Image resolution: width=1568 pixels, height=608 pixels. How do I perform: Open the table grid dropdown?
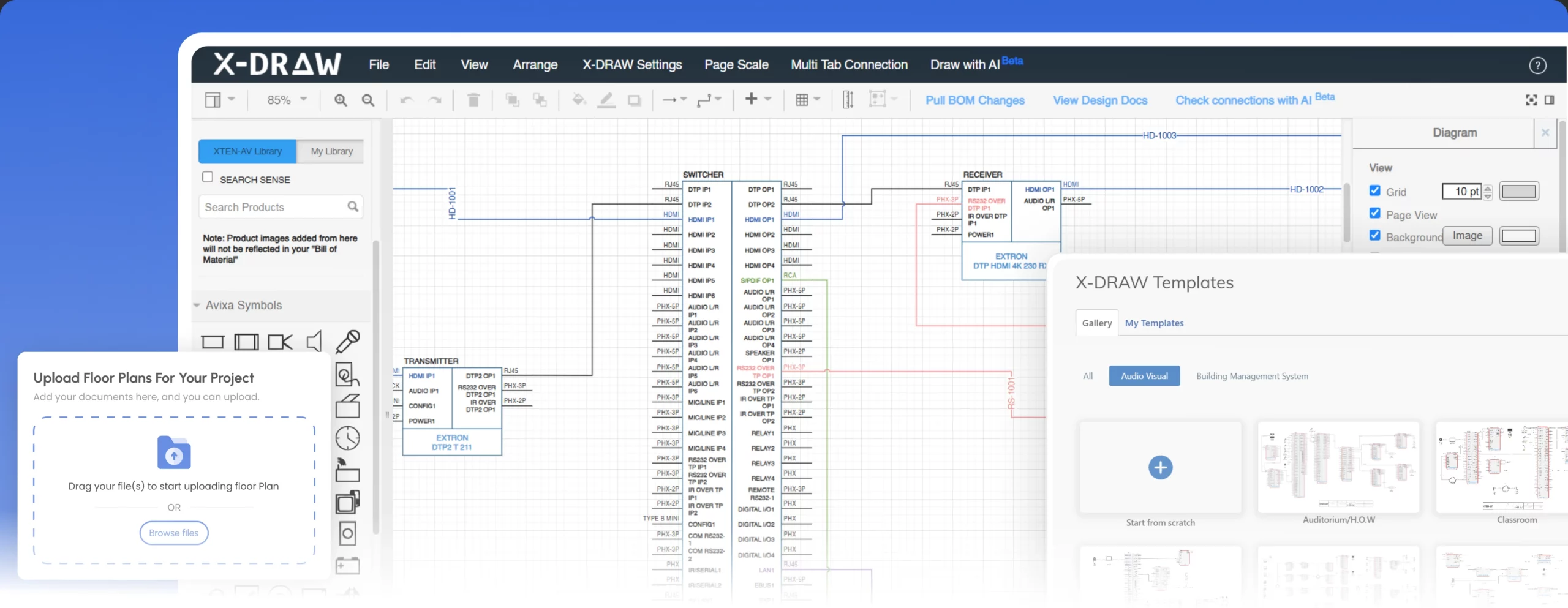click(x=808, y=100)
